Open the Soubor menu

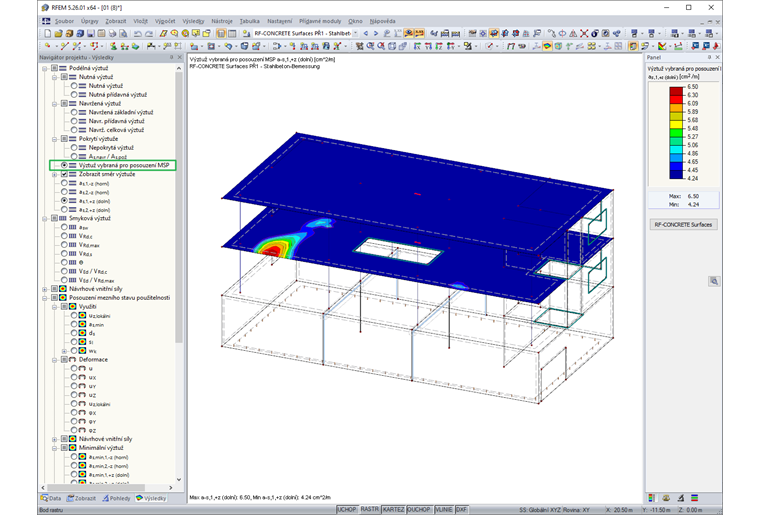pyautogui.click(x=64, y=21)
